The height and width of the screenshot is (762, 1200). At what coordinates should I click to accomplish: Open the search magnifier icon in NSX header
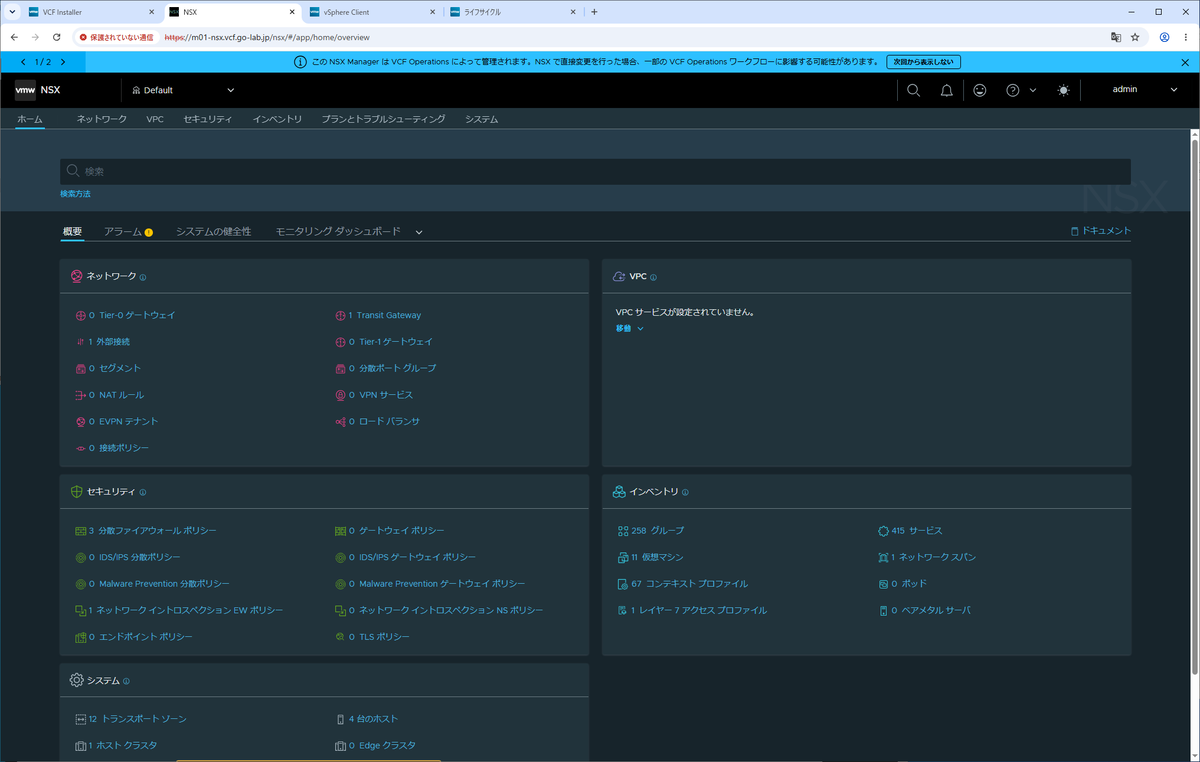click(x=913, y=90)
